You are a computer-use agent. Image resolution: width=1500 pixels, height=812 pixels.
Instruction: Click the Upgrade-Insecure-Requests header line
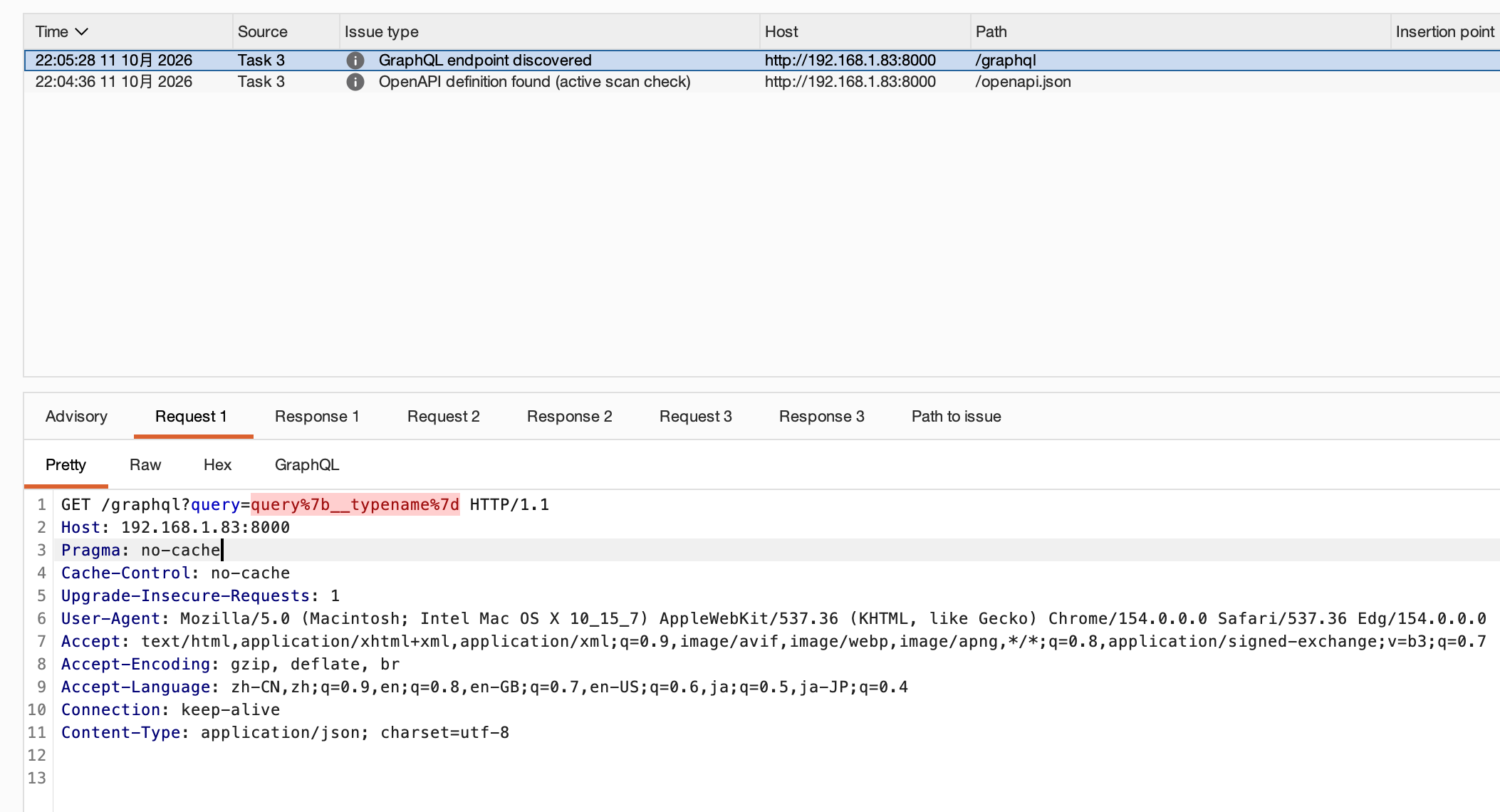click(x=200, y=596)
